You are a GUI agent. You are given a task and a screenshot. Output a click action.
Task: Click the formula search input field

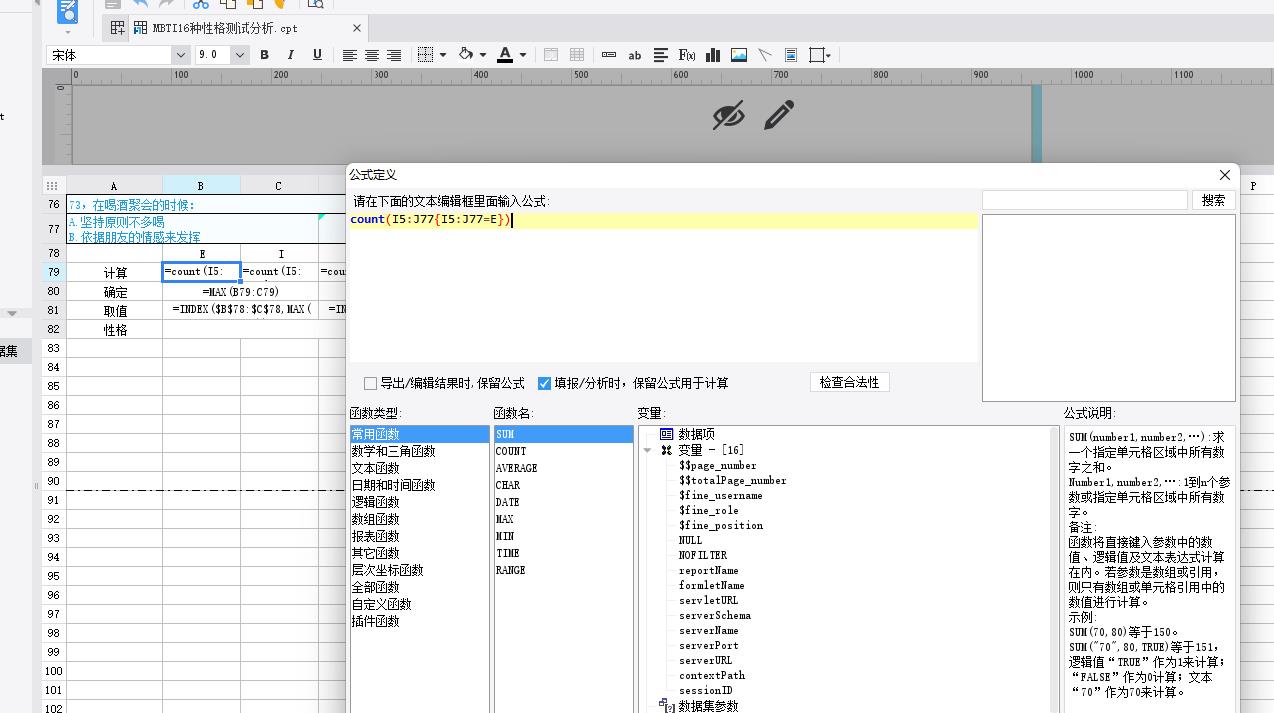[x=1084, y=200]
